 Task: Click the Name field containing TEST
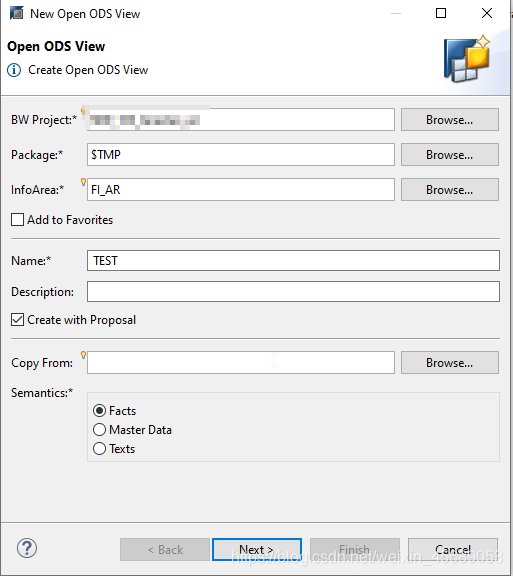point(293,260)
